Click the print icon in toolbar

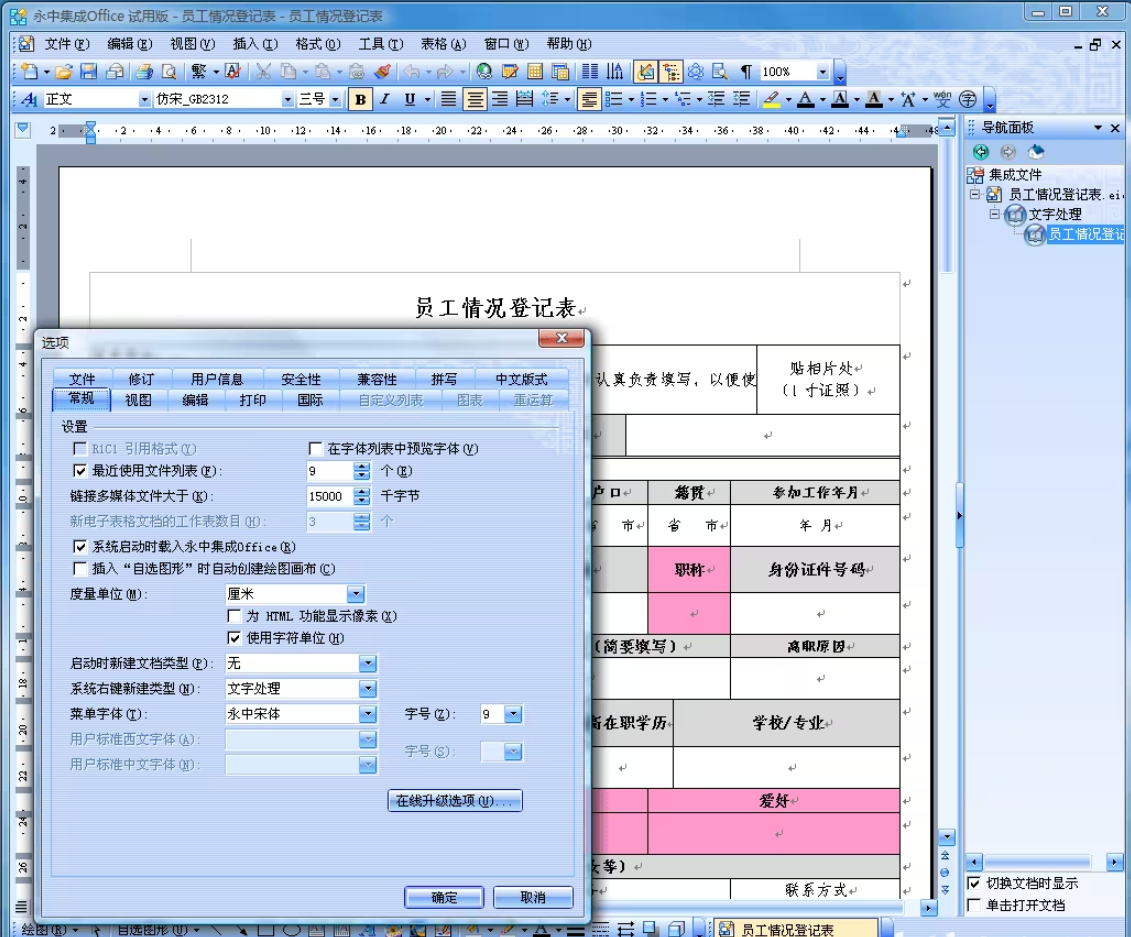144,71
